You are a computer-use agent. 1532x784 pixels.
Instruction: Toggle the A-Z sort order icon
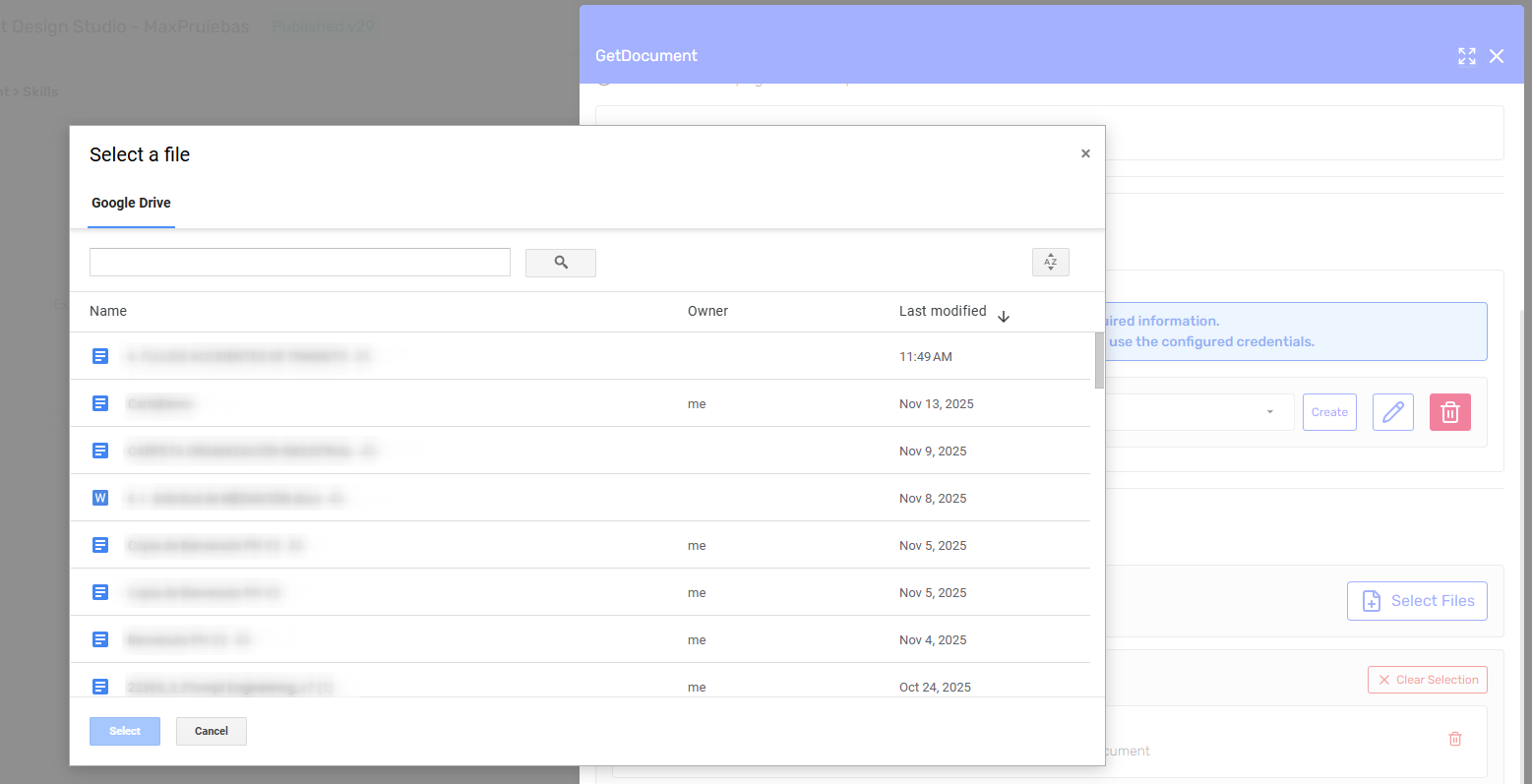coord(1050,263)
